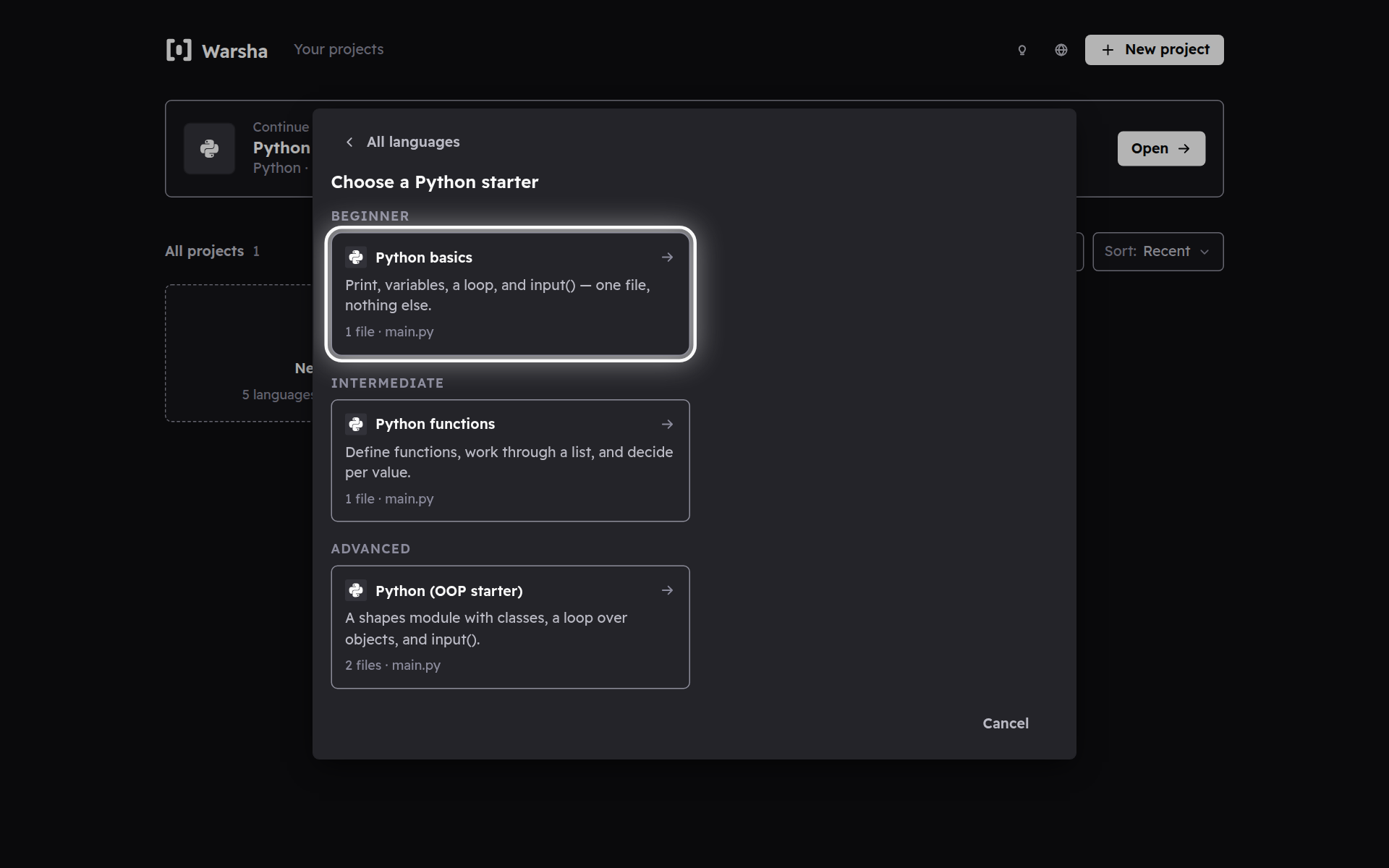This screenshot has width=1389, height=868.
Task: Pick the Python (OOP starter) card
Action: tap(510, 627)
